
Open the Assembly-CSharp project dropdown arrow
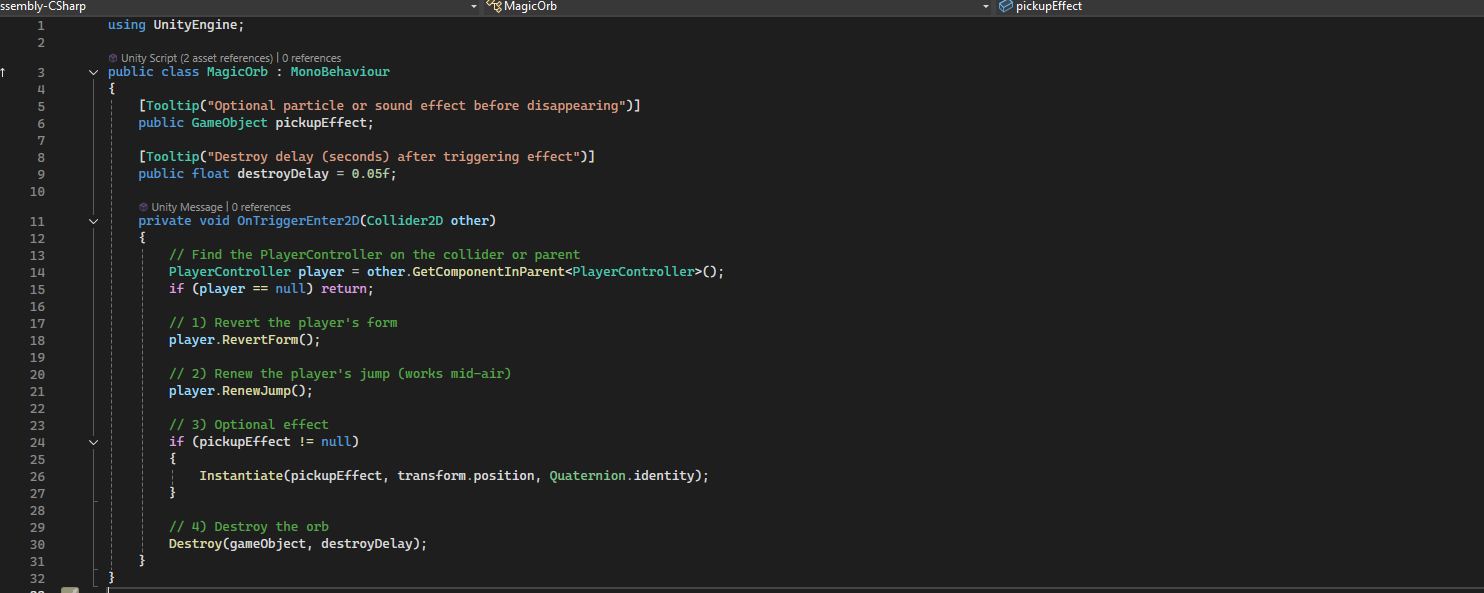pos(473,6)
